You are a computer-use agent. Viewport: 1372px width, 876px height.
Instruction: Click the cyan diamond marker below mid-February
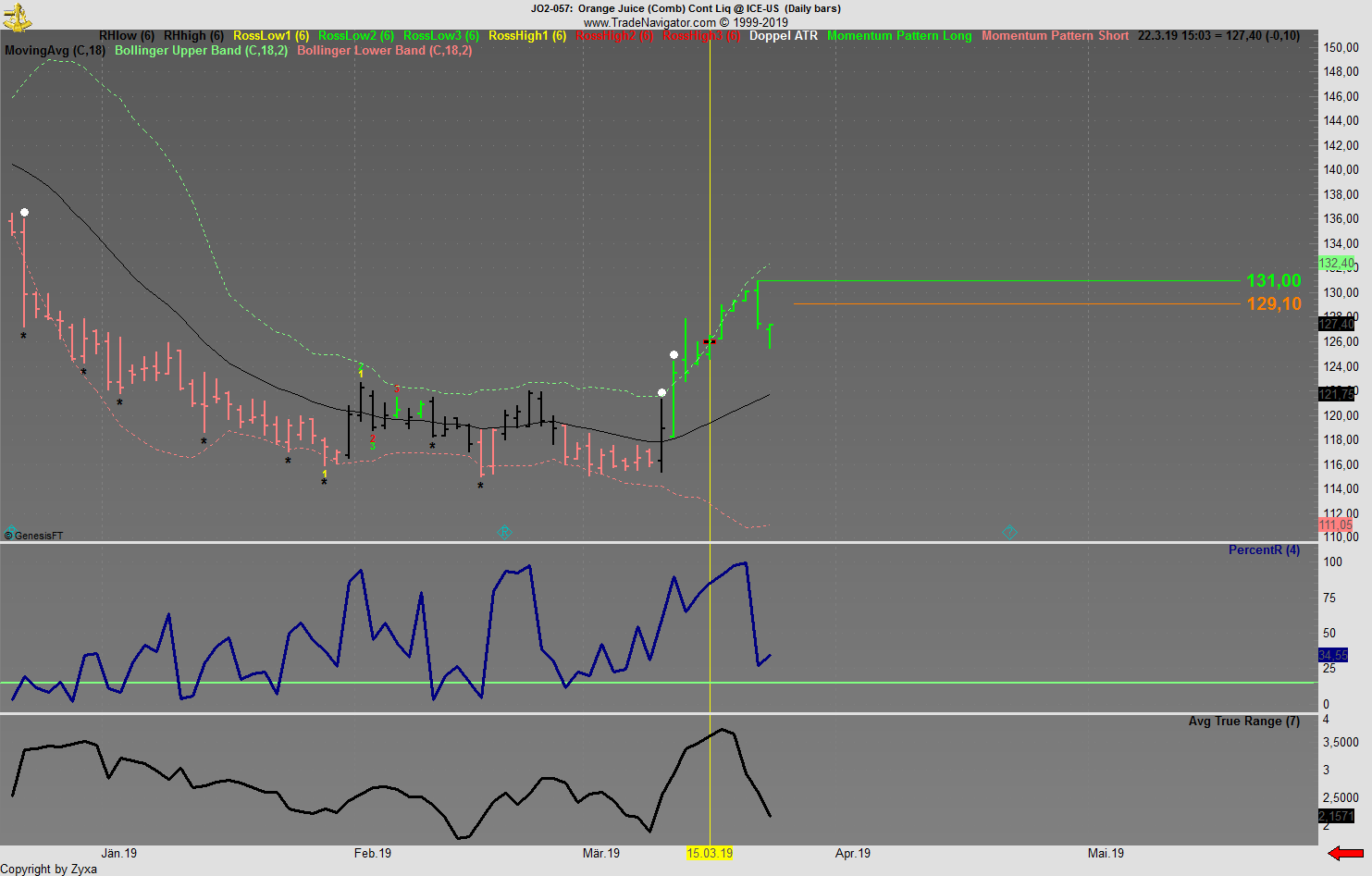[x=504, y=532]
